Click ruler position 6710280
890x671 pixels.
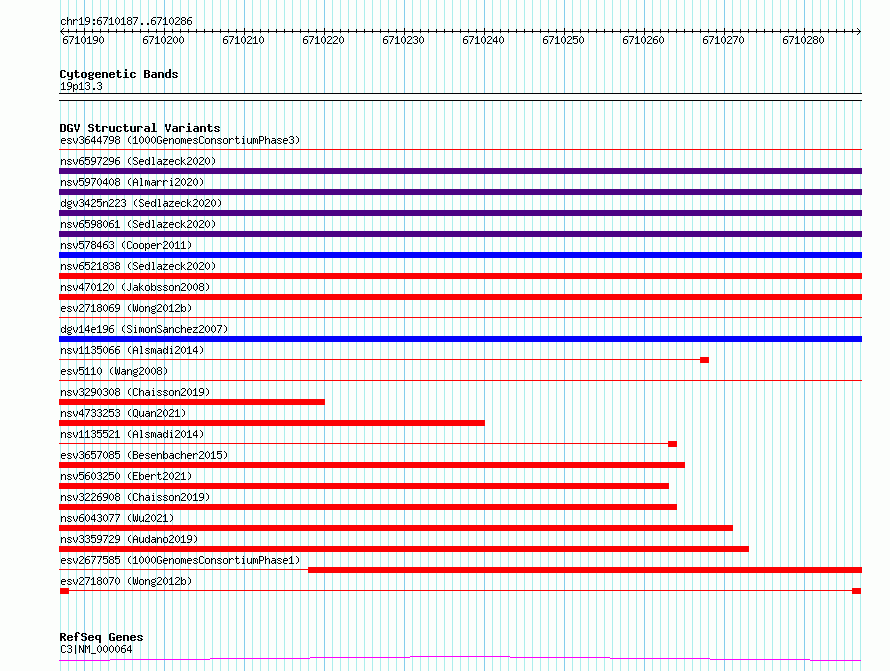804,40
